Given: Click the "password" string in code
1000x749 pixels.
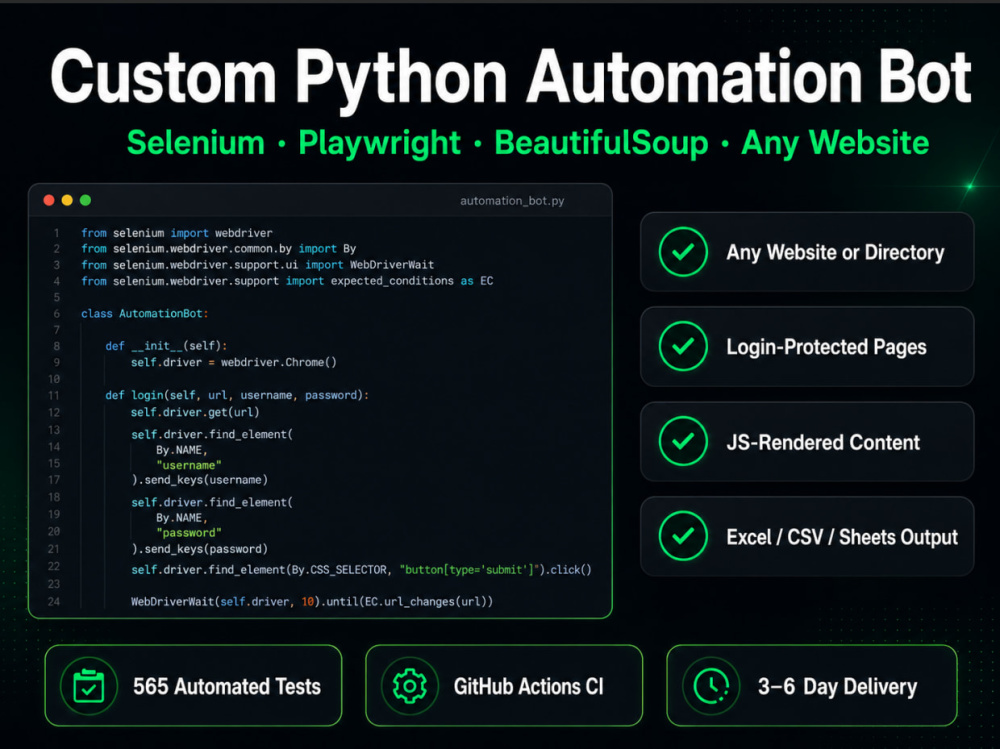Looking at the screenshot, I should [189, 533].
